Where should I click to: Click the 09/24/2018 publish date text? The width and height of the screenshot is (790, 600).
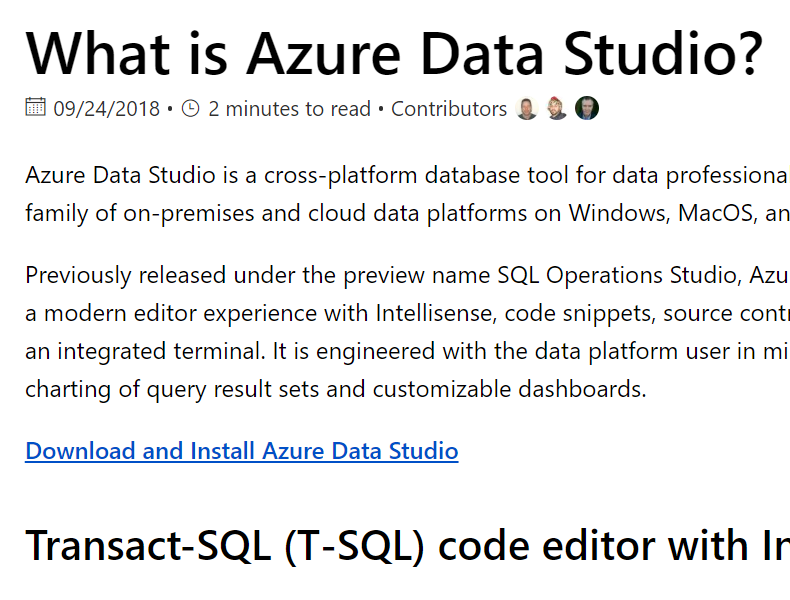(107, 109)
